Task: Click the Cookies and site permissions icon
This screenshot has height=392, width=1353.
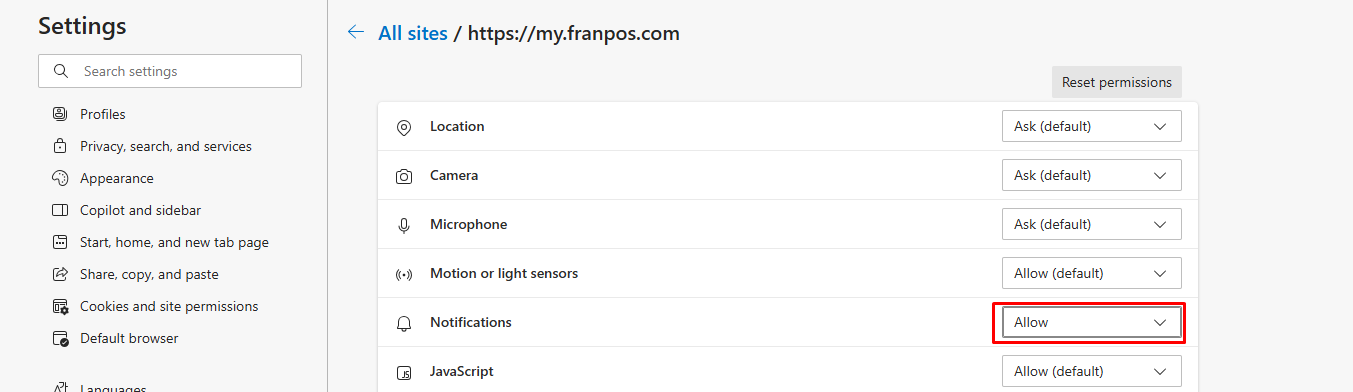Action: pyautogui.click(x=60, y=306)
